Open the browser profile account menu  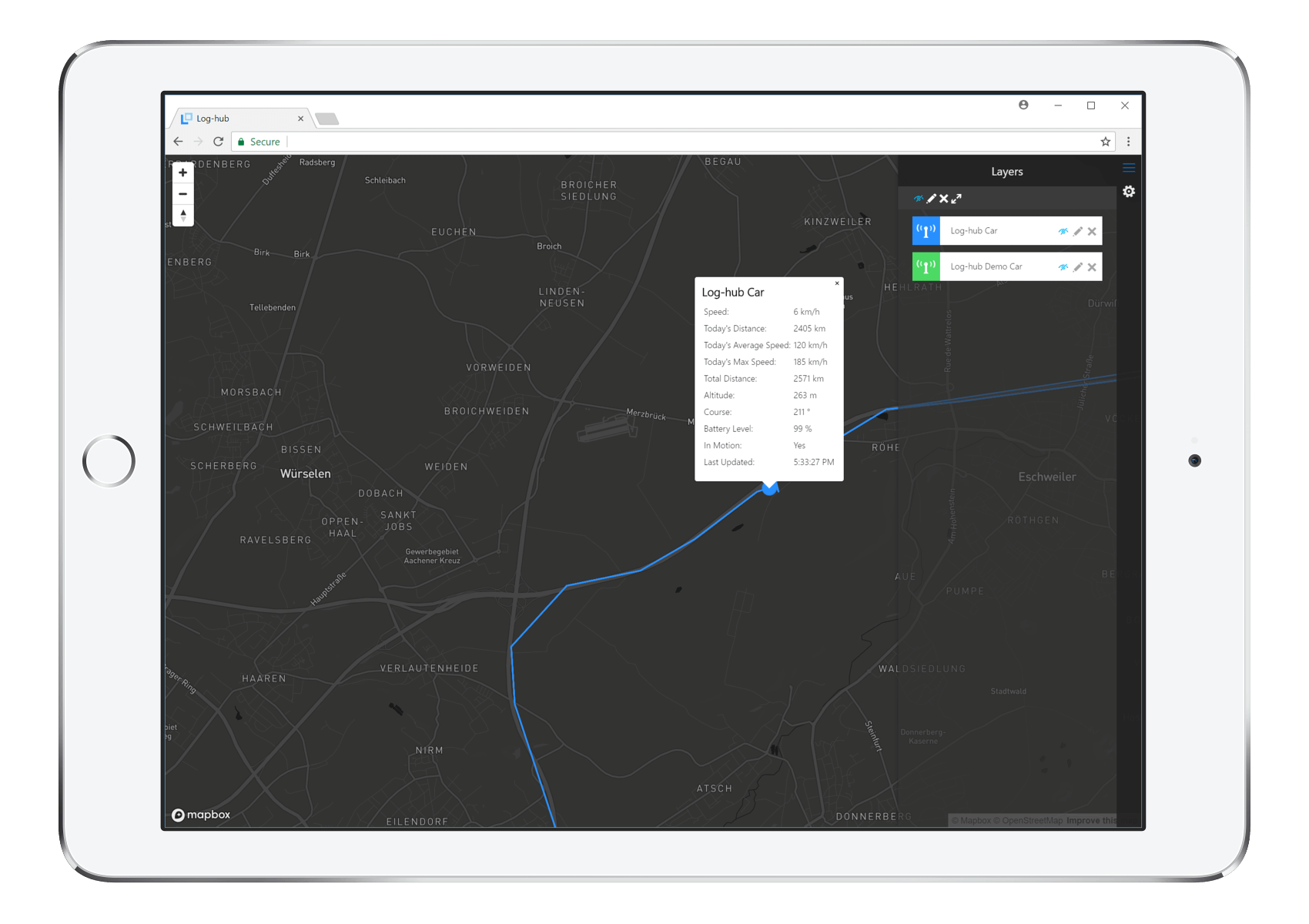pos(1023,105)
